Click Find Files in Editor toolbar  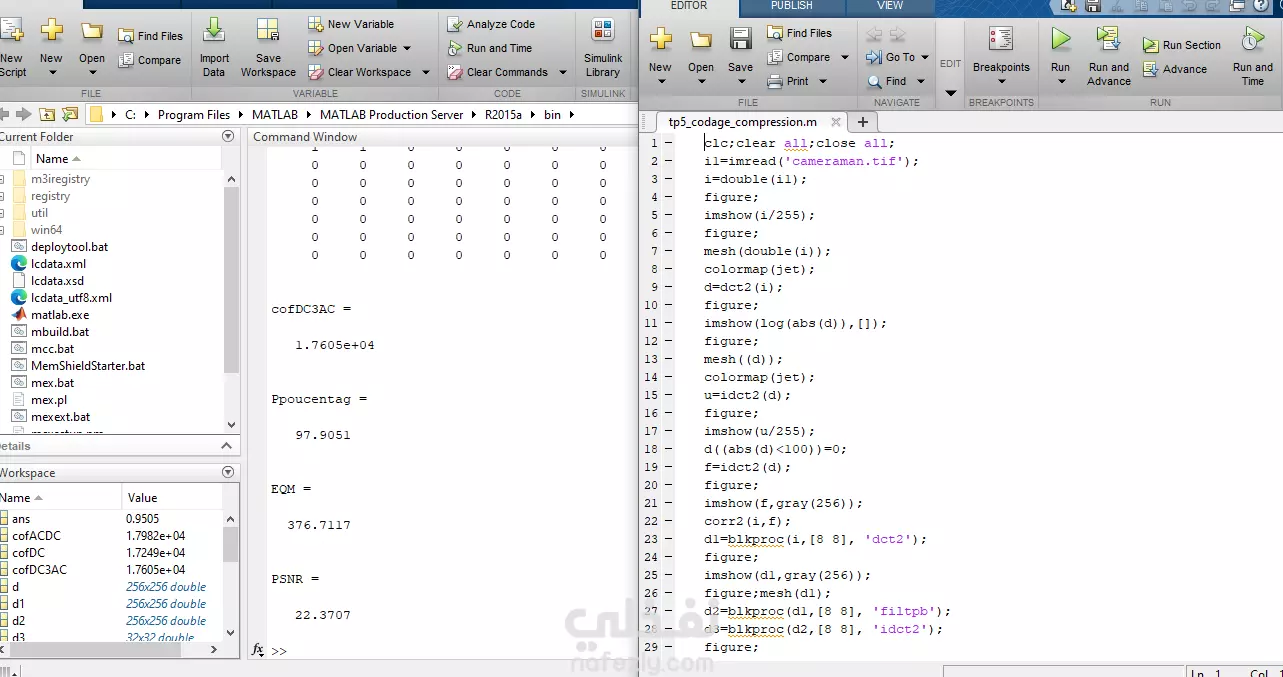[x=799, y=33]
